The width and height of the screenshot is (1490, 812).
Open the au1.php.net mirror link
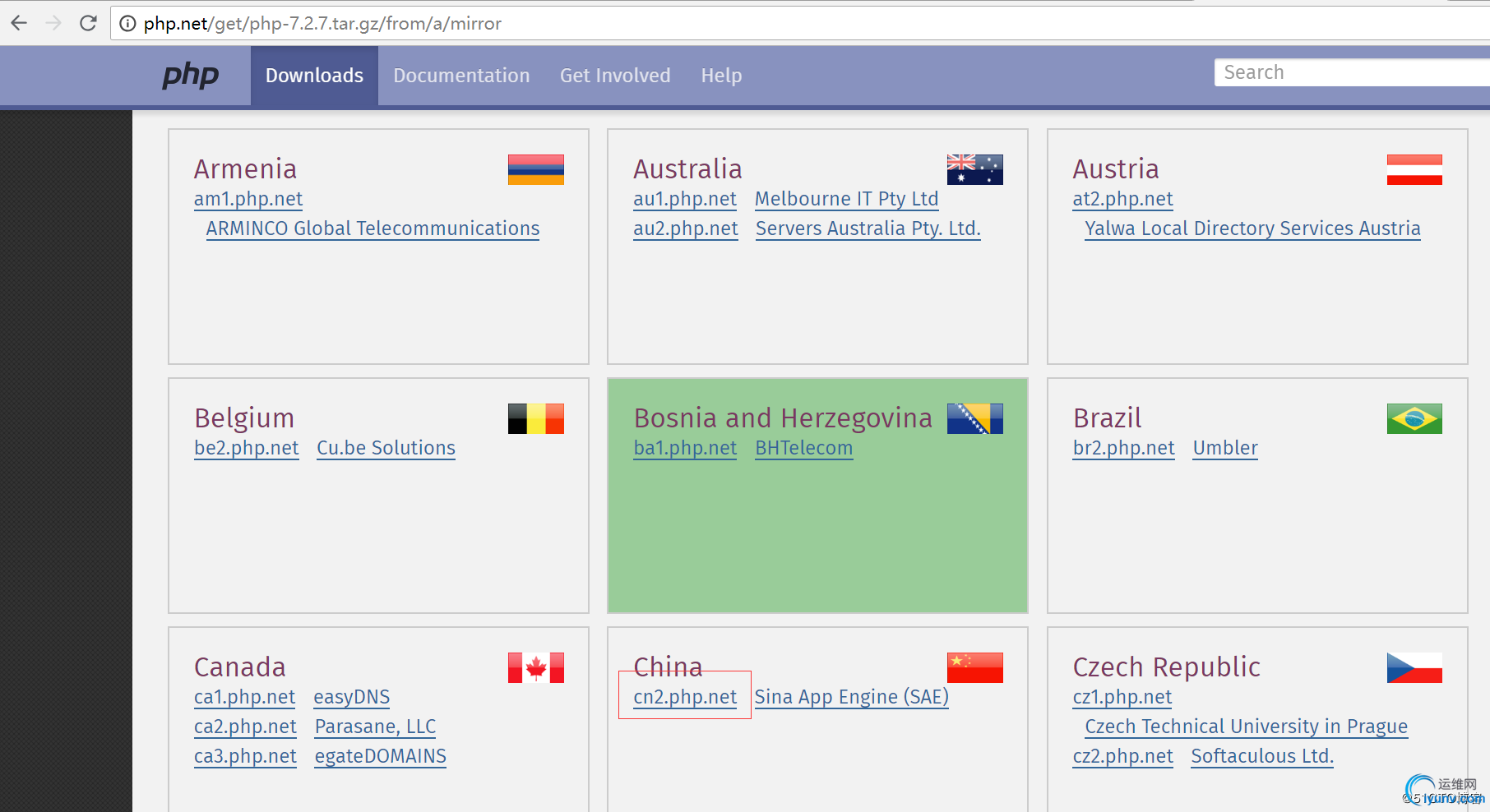[685, 199]
